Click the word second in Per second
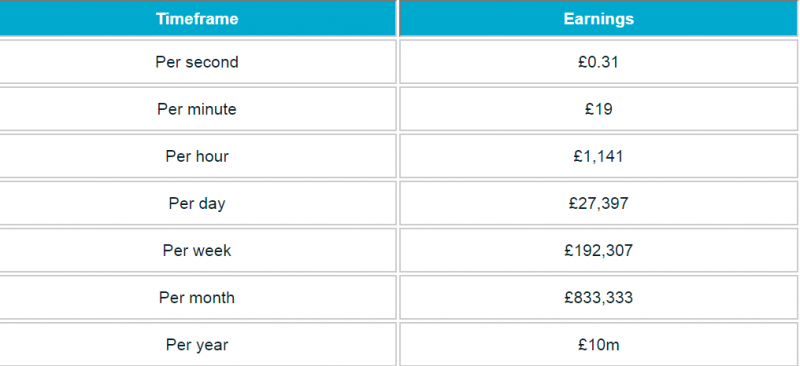 pos(211,62)
